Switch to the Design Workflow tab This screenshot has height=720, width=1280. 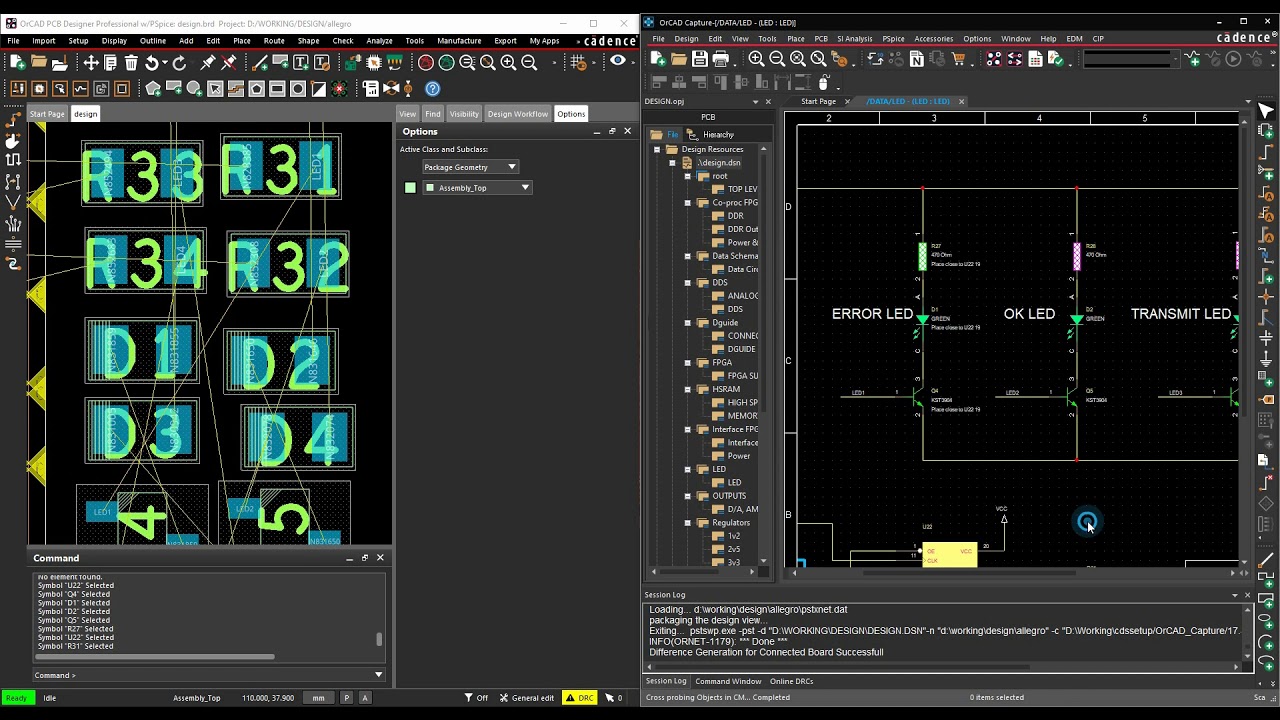(517, 114)
